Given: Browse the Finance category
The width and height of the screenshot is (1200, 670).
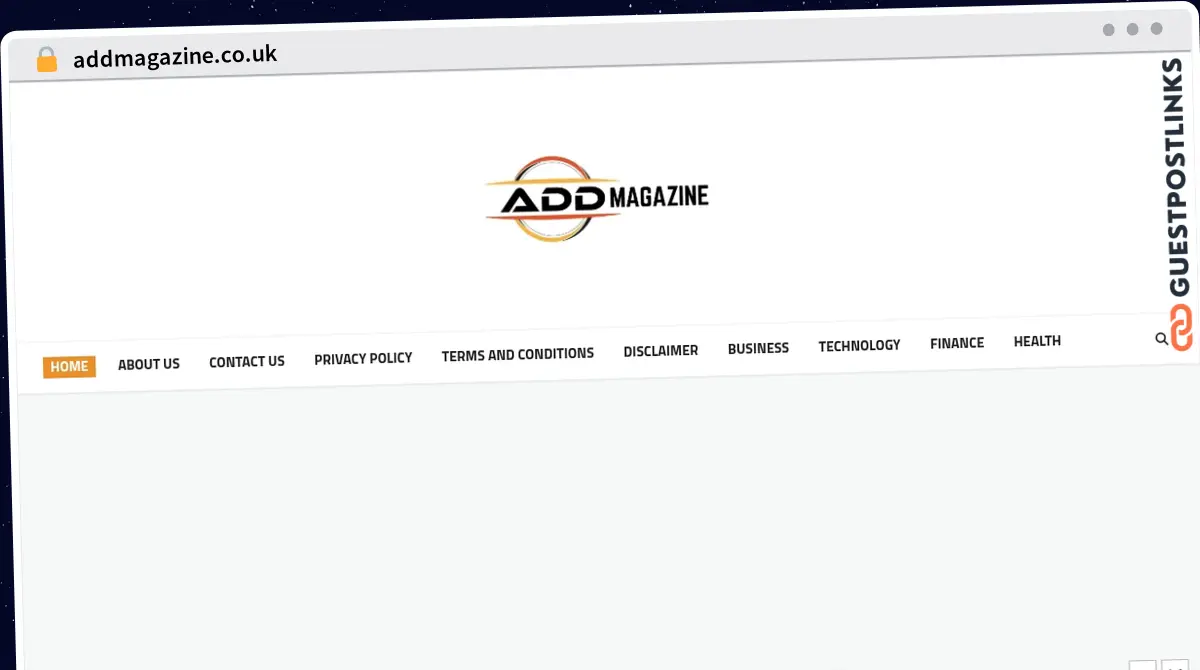Looking at the screenshot, I should point(957,343).
